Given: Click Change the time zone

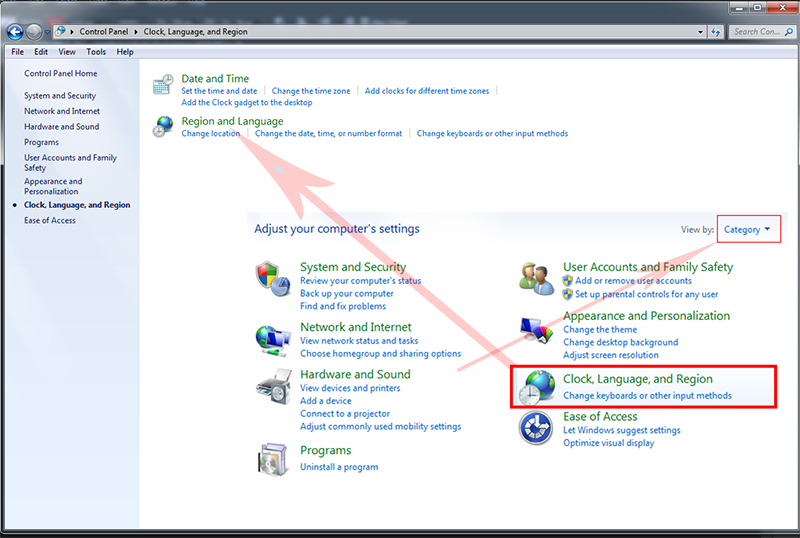Looking at the screenshot, I should 311,91.
